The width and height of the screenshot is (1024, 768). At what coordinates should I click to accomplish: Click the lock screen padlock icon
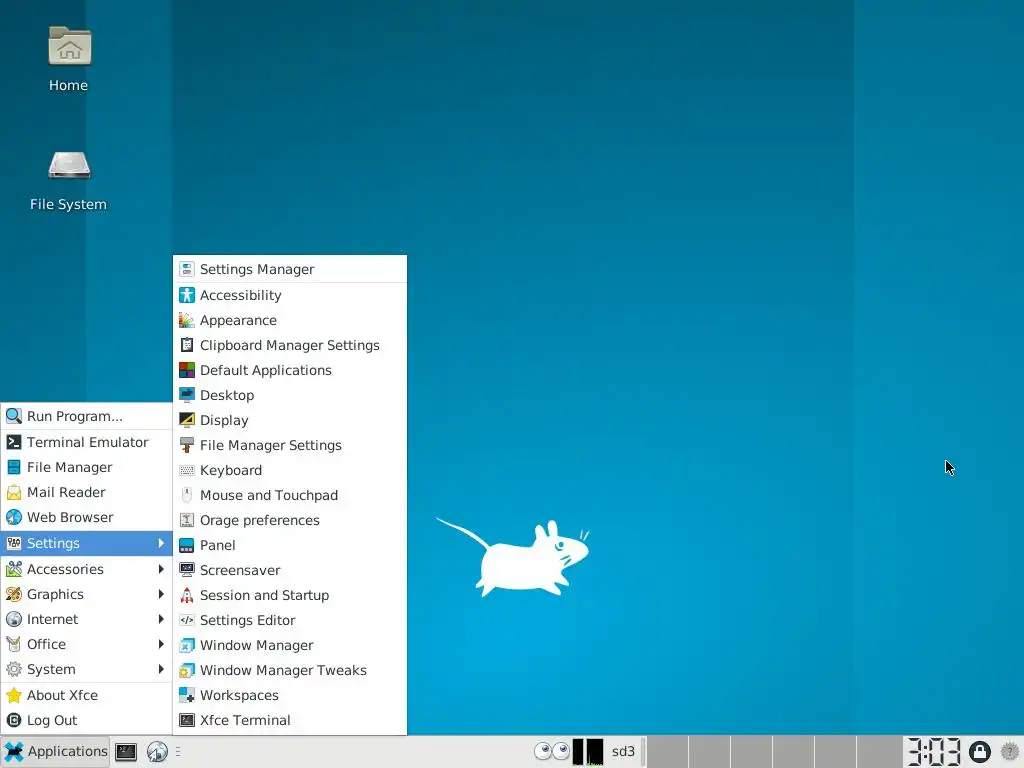click(x=979, y=752)
